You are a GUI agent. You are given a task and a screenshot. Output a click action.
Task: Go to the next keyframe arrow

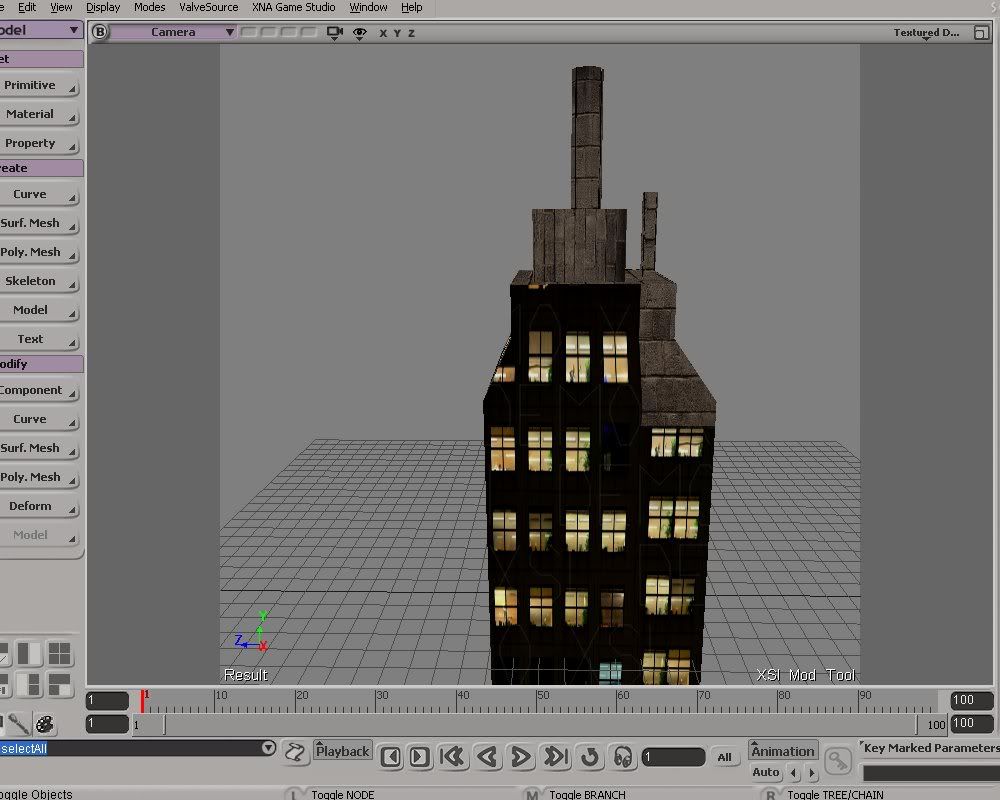[x=812, y=773]
